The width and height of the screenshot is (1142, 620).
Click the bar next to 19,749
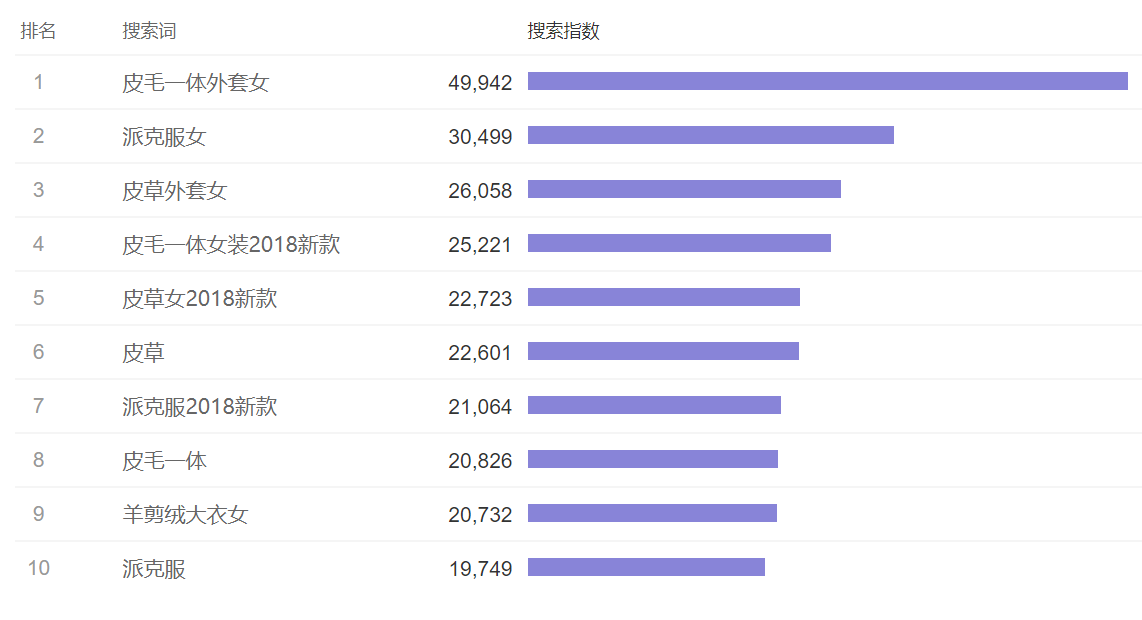[646, 567]
